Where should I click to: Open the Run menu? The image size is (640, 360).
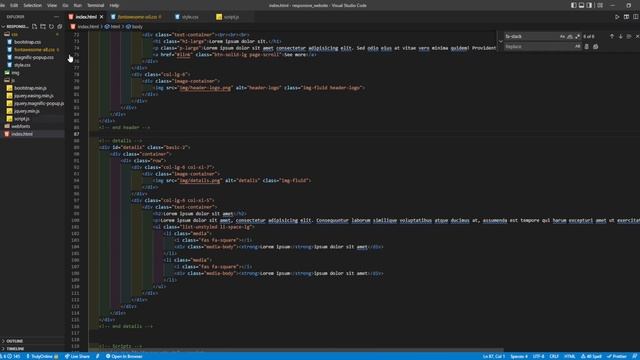[77, 5]
